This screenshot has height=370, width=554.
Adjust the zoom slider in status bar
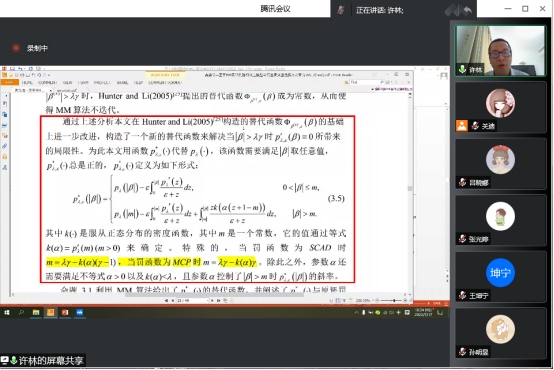click(394, 300)
